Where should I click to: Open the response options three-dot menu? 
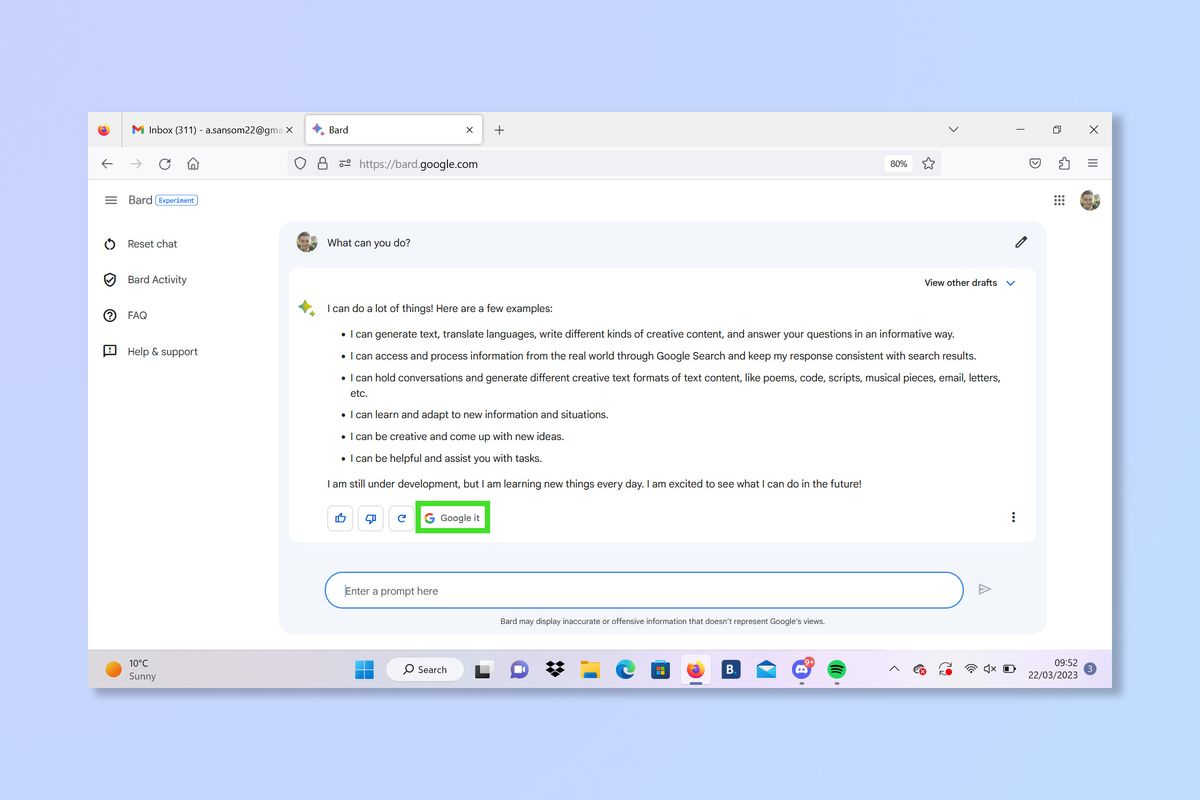1013,516
